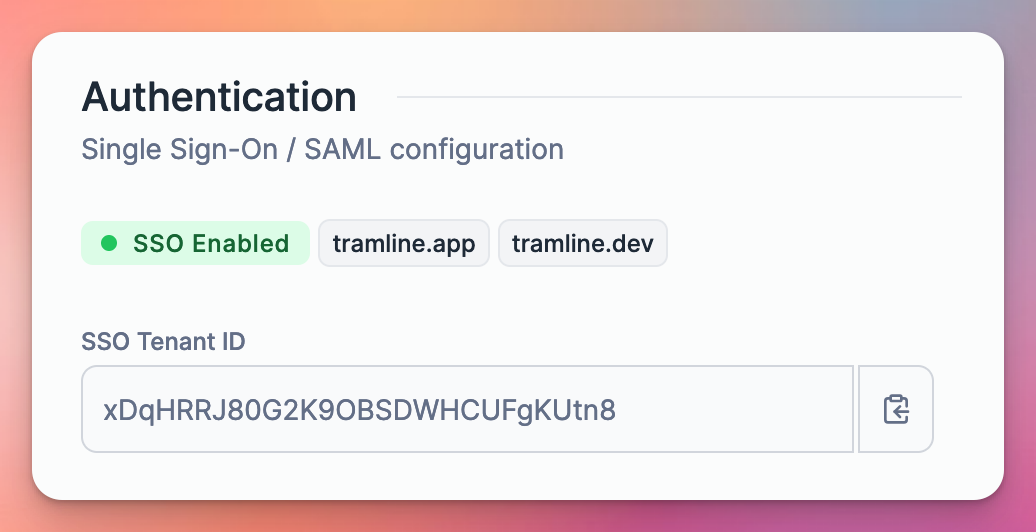The height and width of the screenshot is (532, 1036).
Task: Copy the SSO Tenant ID with clipboard icon
Action: tap(896, 409)
